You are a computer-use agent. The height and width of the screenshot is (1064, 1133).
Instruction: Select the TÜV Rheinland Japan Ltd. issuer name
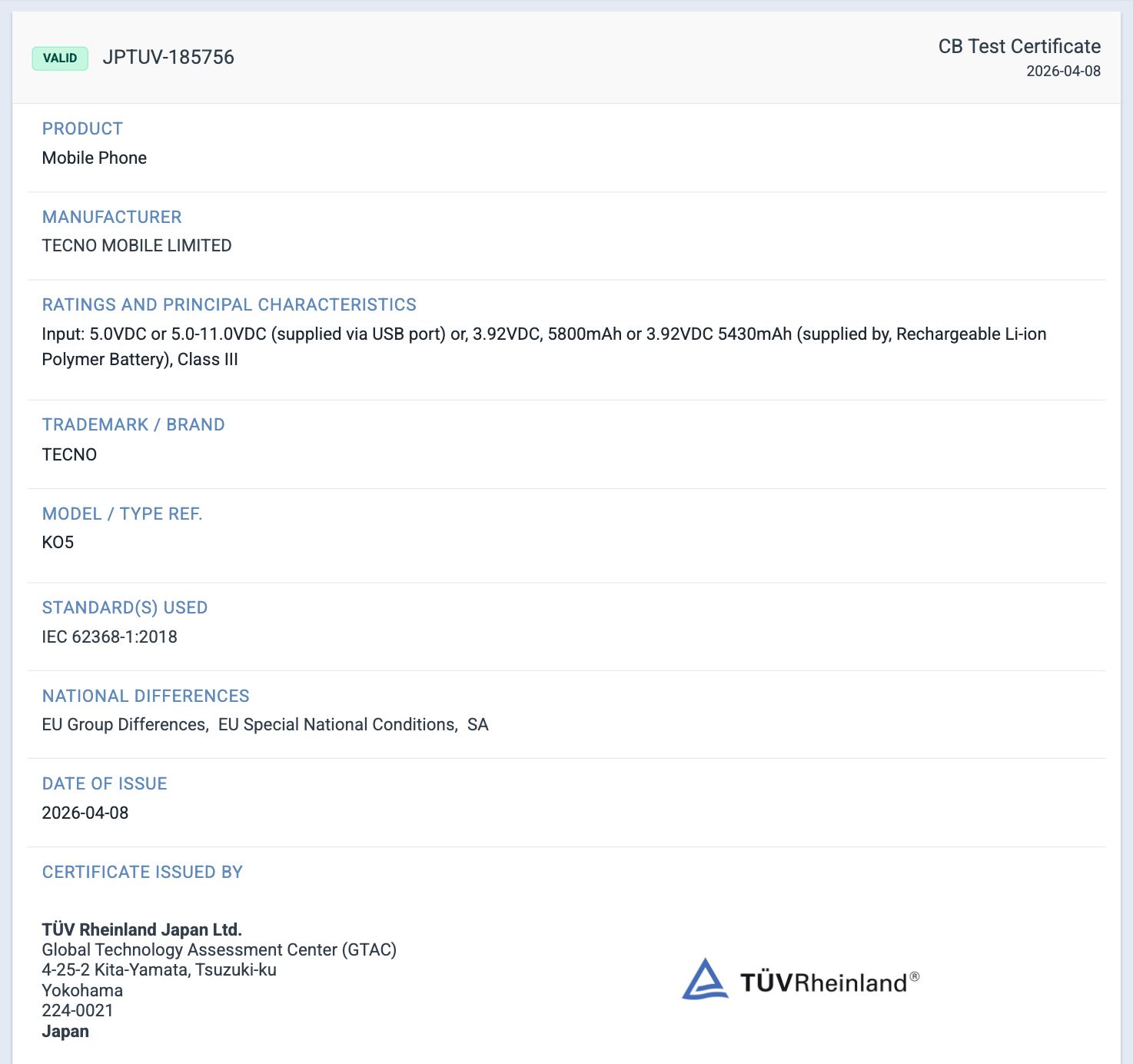click(x=141, y=929)
